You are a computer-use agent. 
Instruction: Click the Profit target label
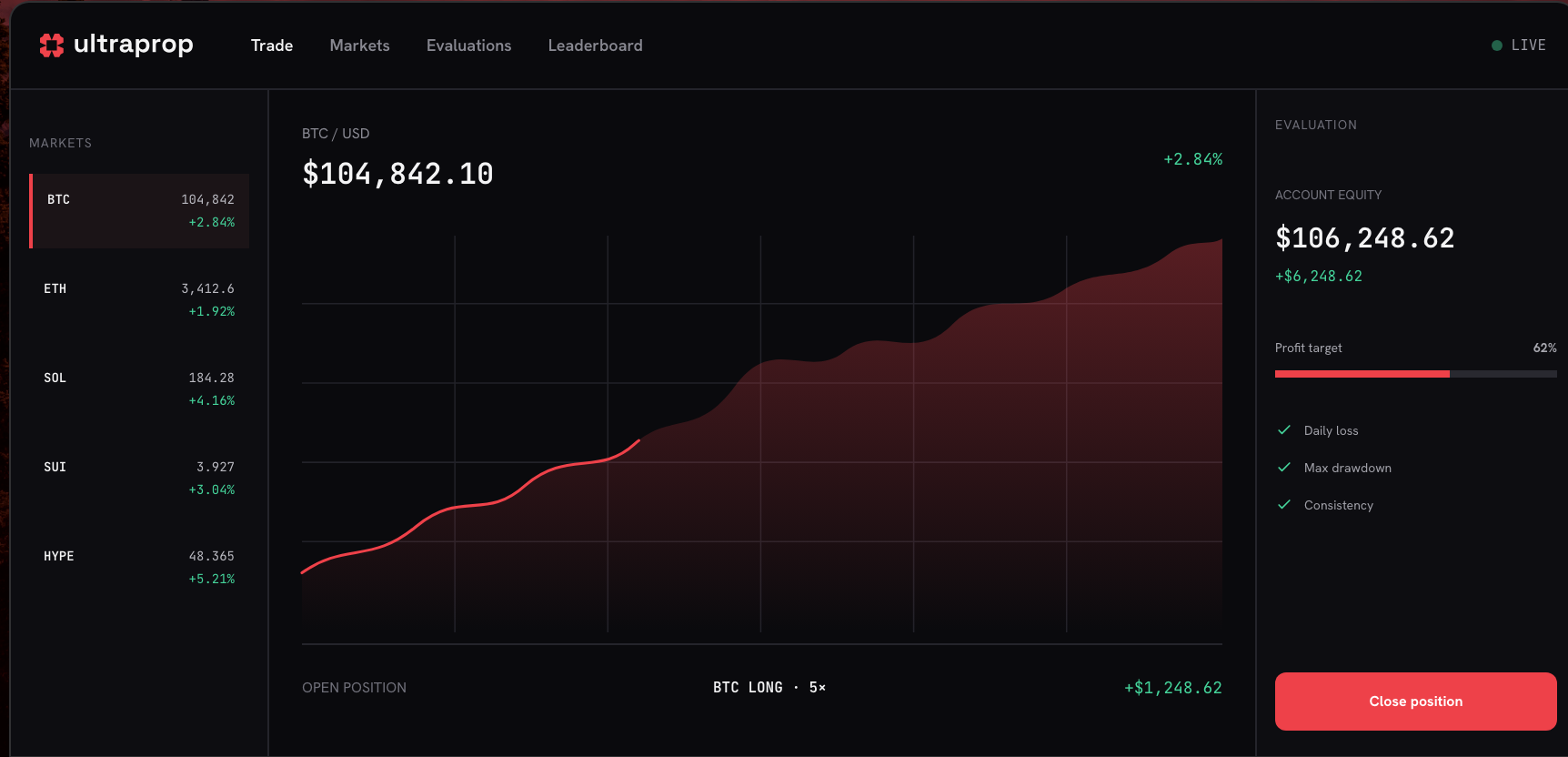pyautogui.click(x=1308, y=348)
